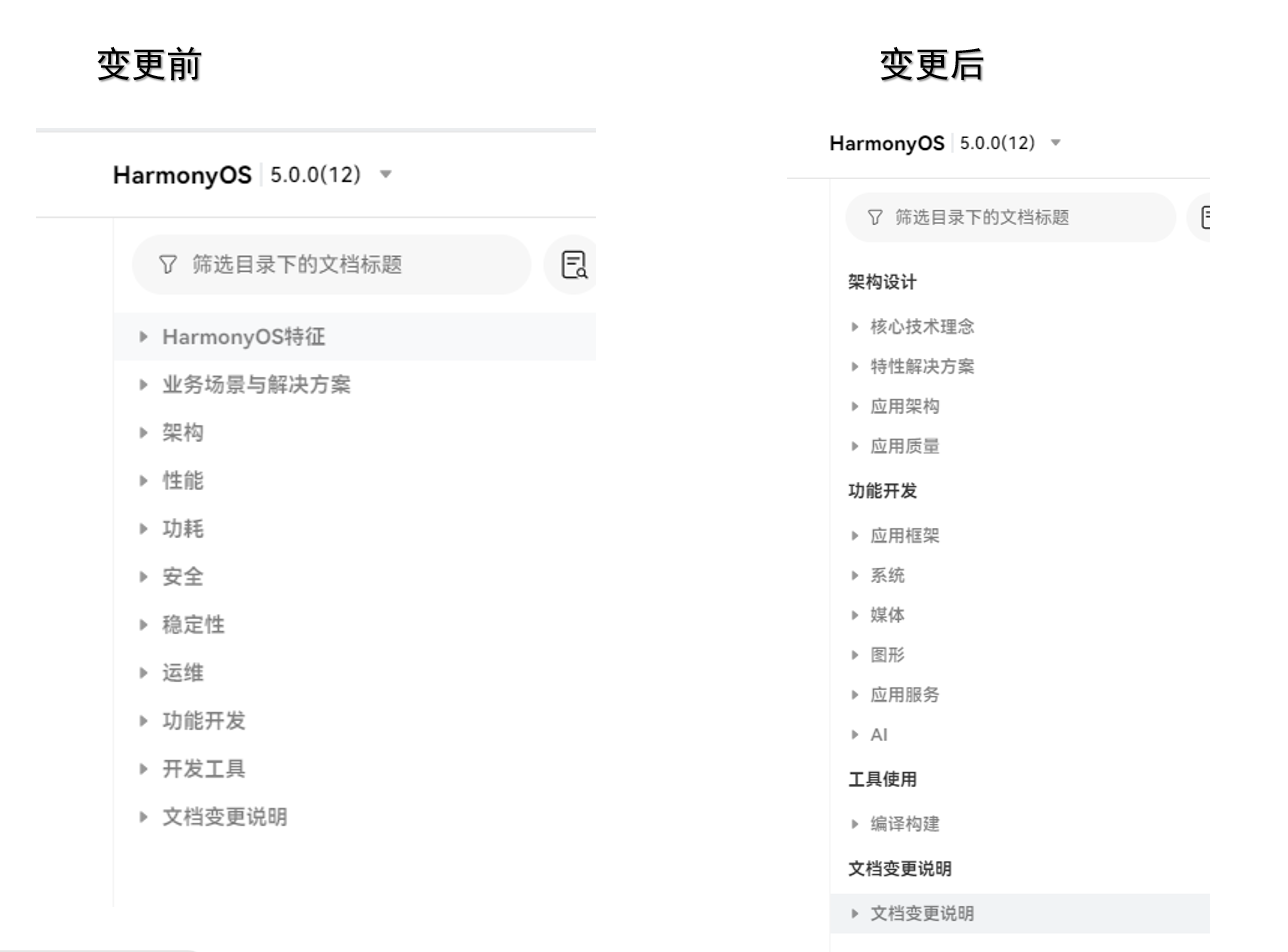Expand the HarmonyOS特征 tree arrow
Image resolution: width=1288 pixels, height=952 pixels.
[146, 337]
